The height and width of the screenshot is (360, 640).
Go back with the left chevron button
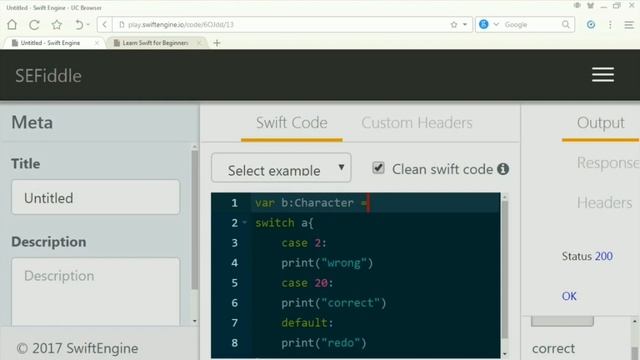click(104, 24)
